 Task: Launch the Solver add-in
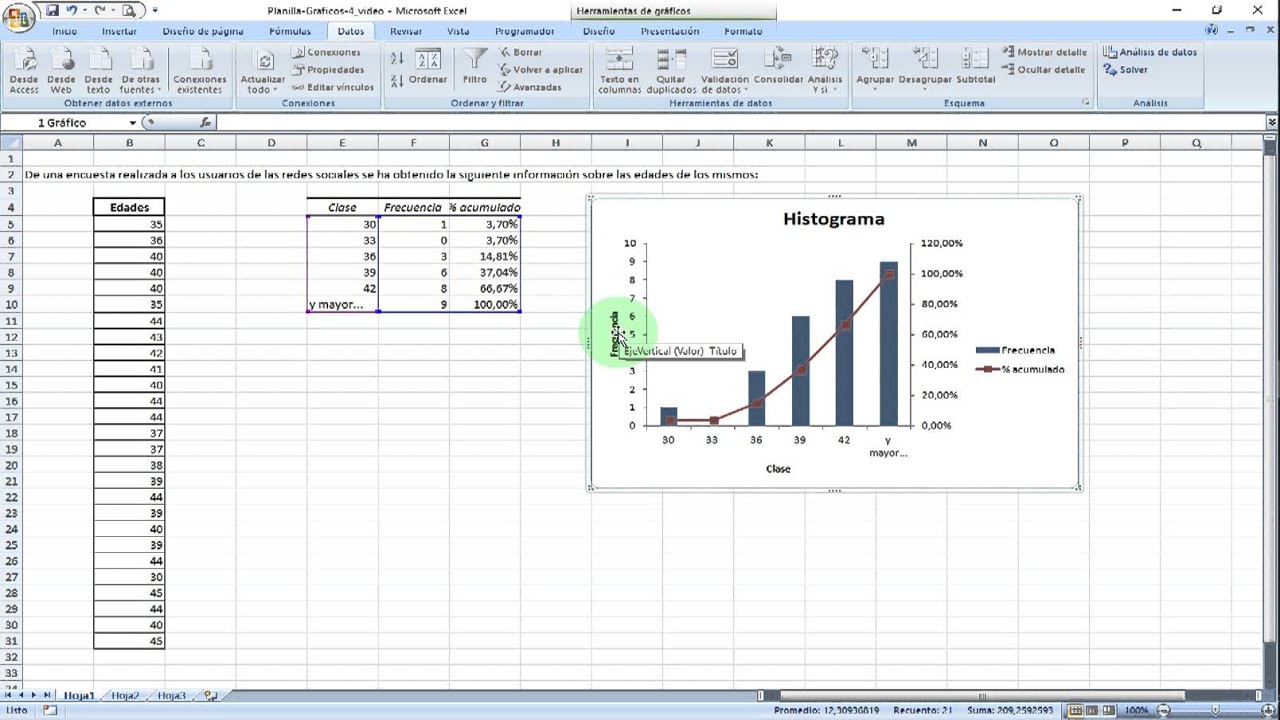click(x=1126, y=70)
